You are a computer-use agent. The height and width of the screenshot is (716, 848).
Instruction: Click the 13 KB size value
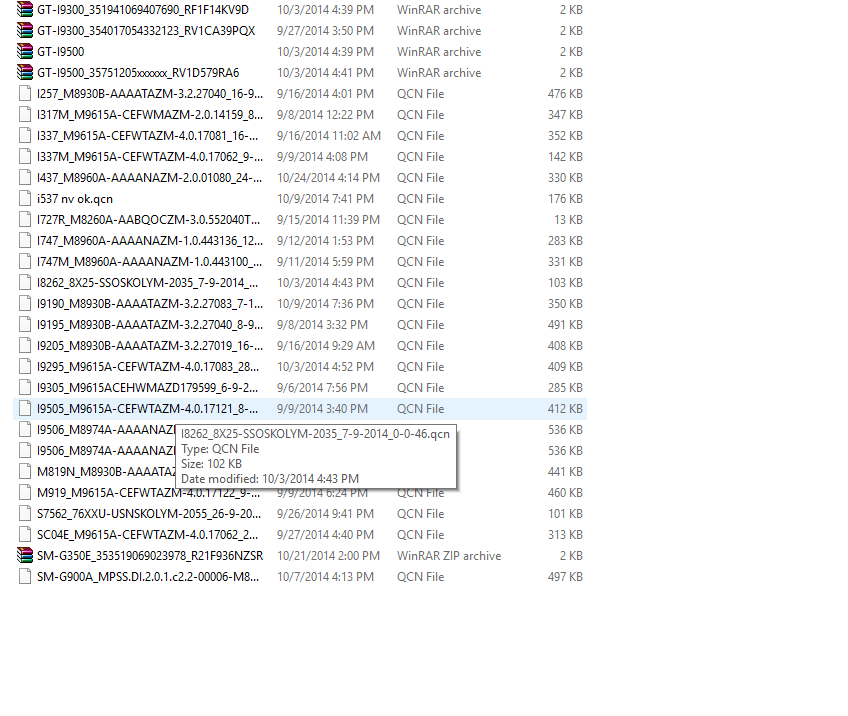click(568, 220)
